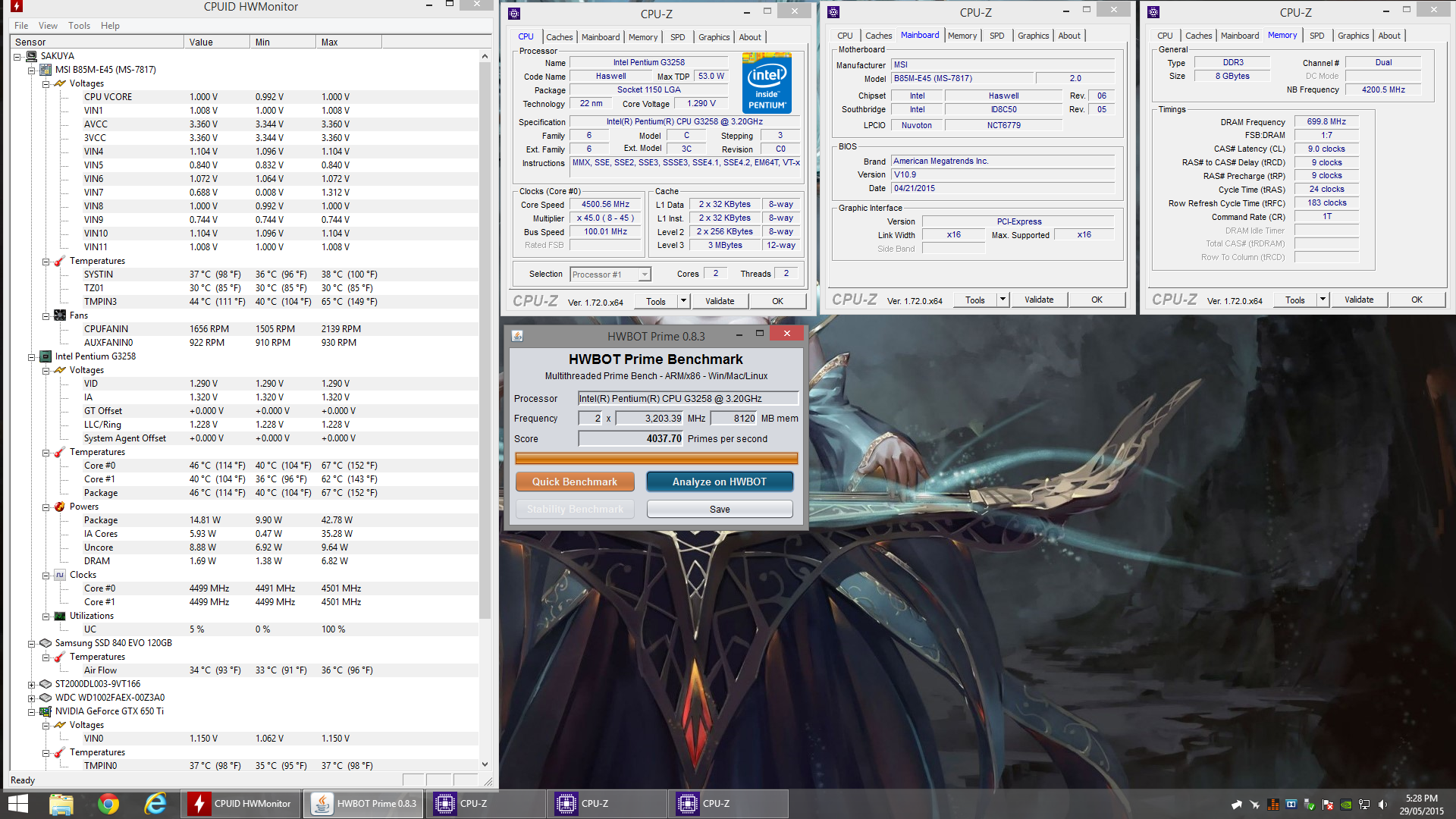The width and height of the screenshot is (1456, 819).
Task: Click the Fans icon in the HWMonitor tree
Action: pyautogui.click(x=60, y=315)
